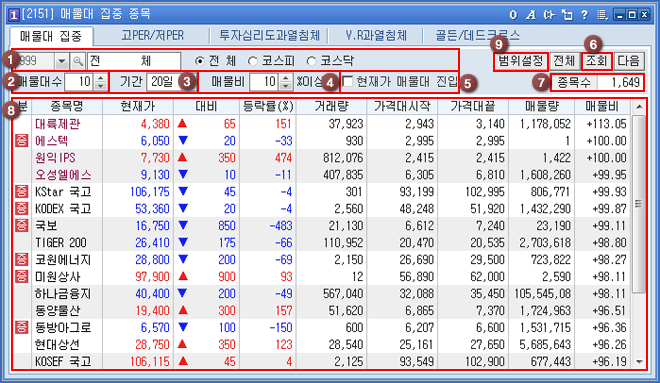Enable 현재가 매물대 진입 checkbox
The image size is (660, 383).
click(347, 82)
